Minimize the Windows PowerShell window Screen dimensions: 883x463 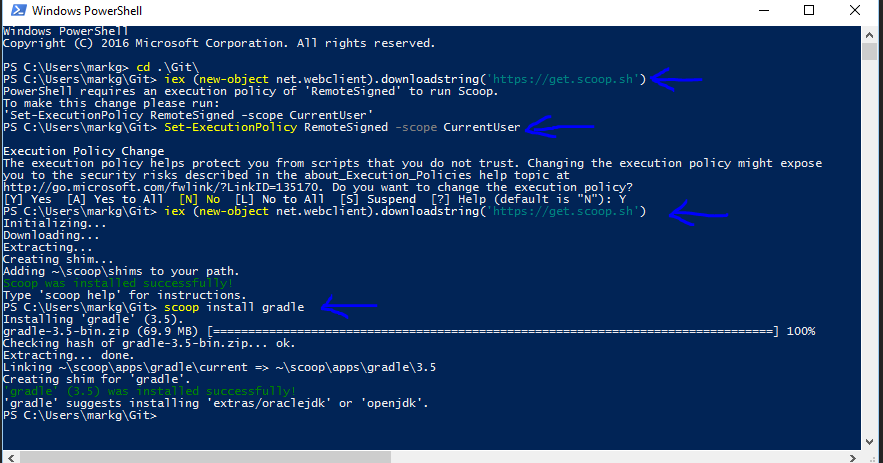point(764,10)
